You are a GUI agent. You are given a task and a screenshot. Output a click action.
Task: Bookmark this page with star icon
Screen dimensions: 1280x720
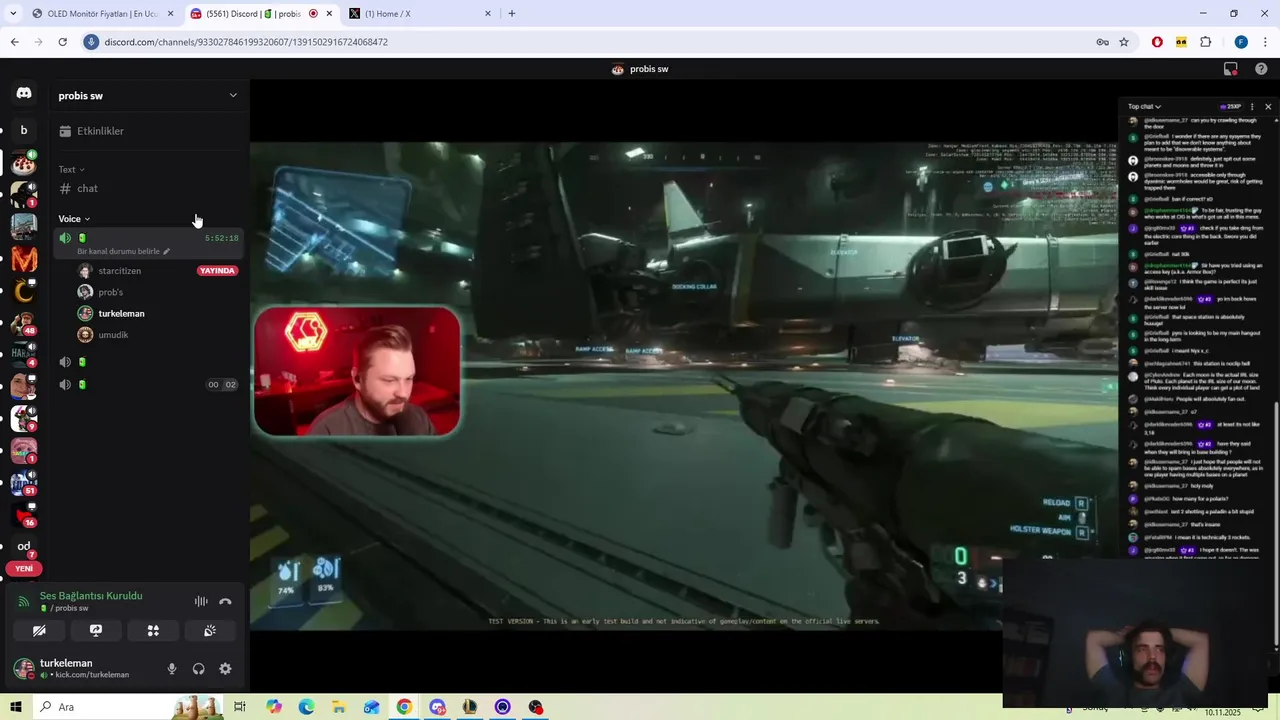point(1124,42)
